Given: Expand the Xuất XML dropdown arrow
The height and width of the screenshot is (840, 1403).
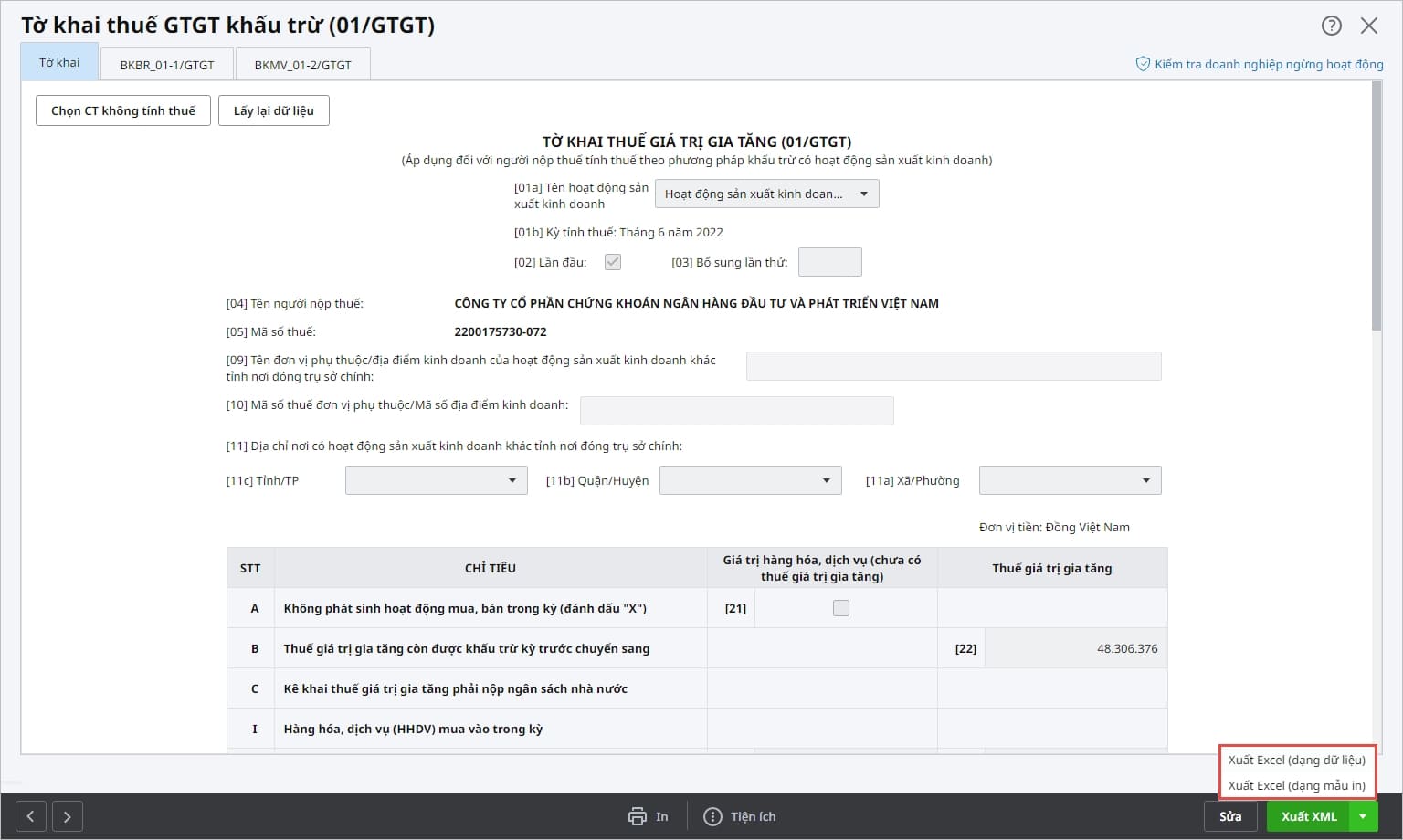Looking at the screenshot, I should point(1364,816).
